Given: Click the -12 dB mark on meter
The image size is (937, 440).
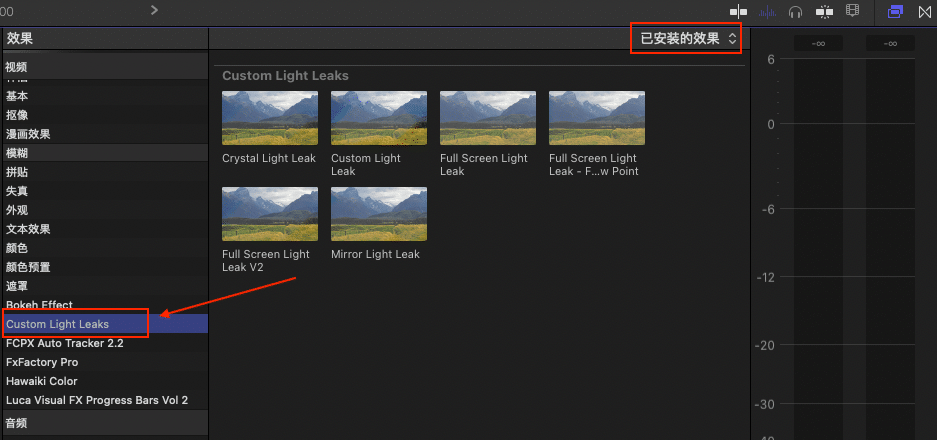Looking at the screenshot, I should (765, 277).
